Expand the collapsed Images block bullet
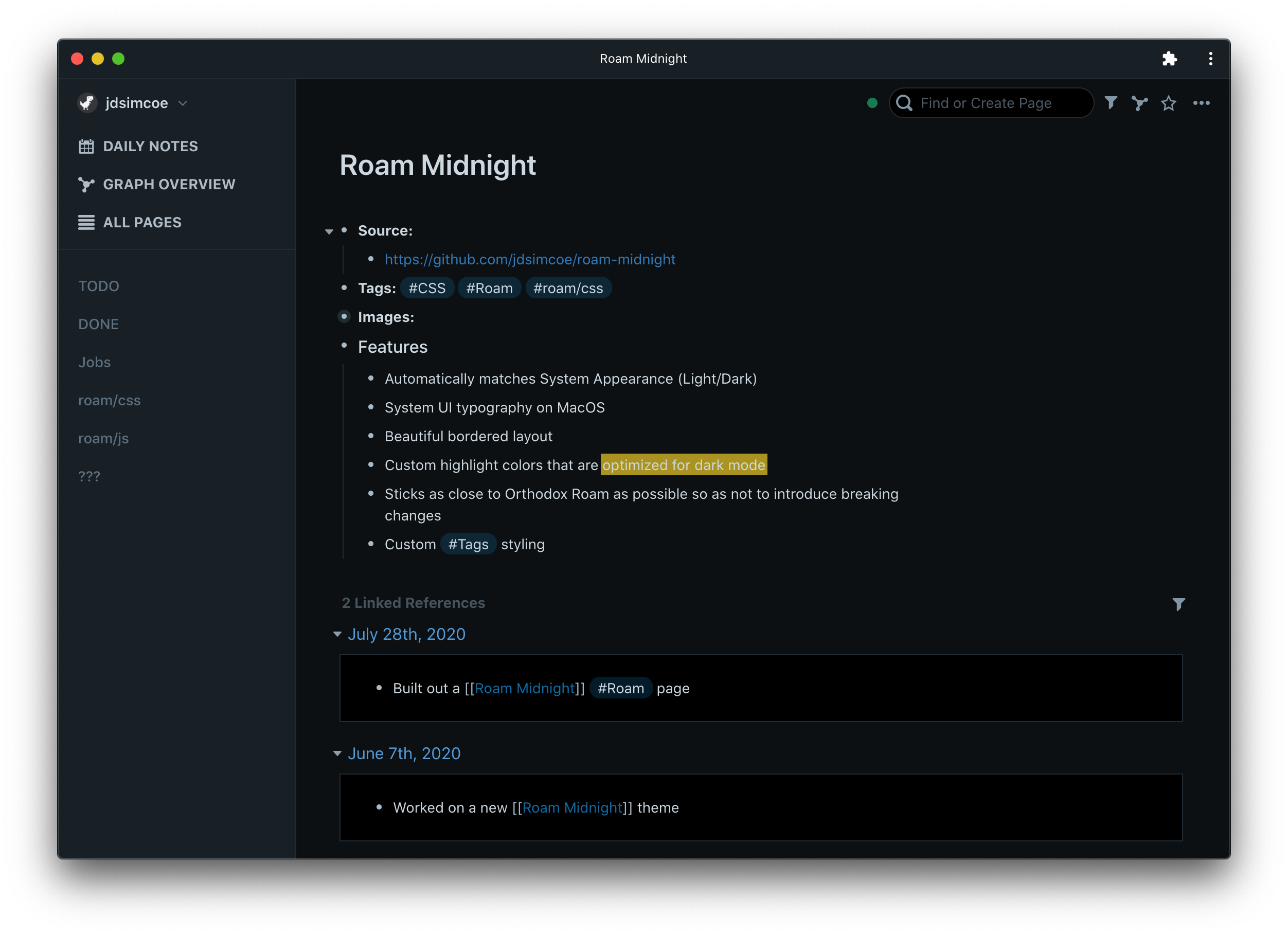The width and height of the screenshot is (1288, 935). [x=344, y=317]
